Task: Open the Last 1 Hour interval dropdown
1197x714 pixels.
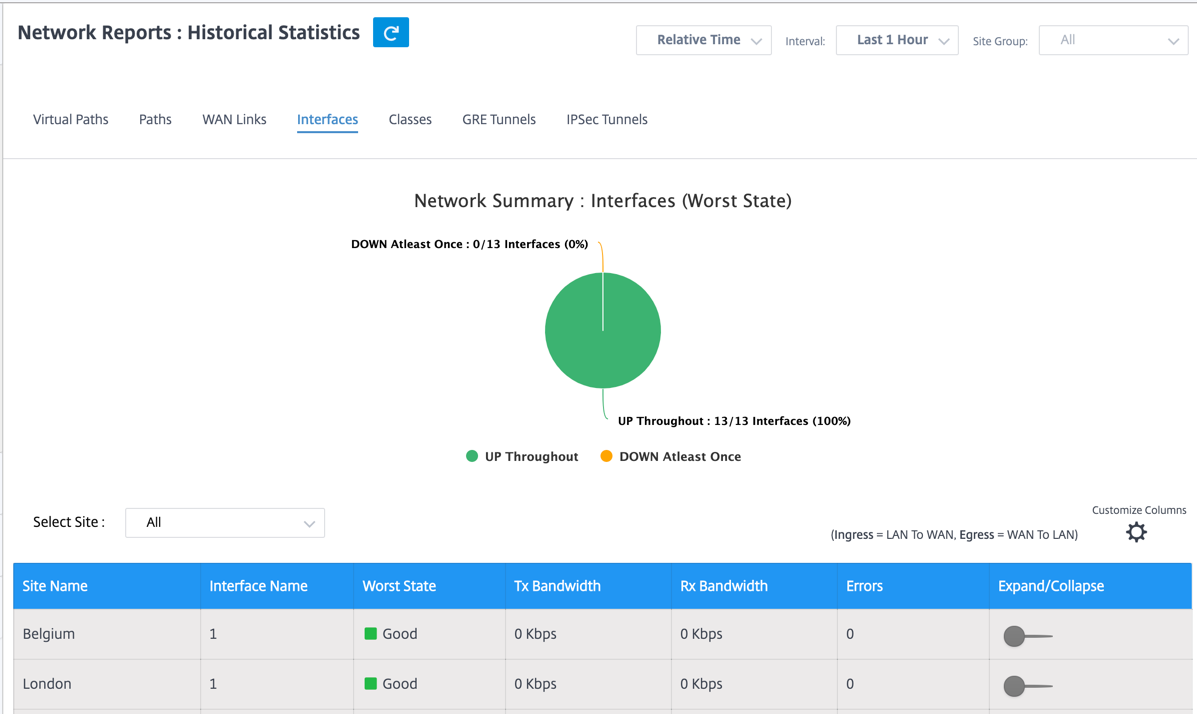Action: pos(897,40)
